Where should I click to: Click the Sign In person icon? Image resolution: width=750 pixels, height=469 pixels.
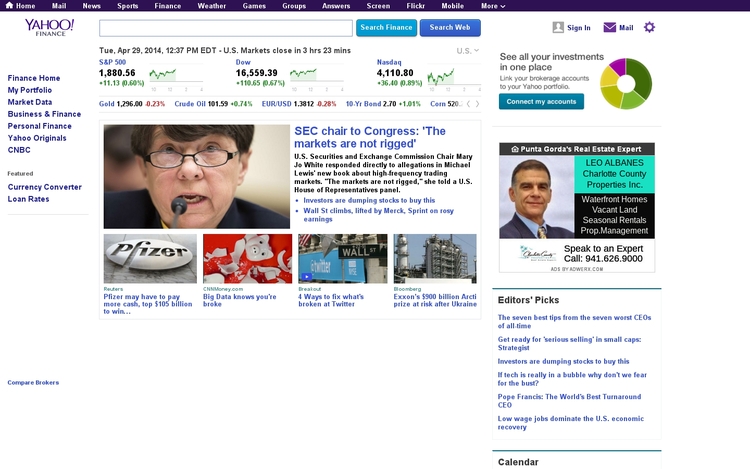[558, 27]
